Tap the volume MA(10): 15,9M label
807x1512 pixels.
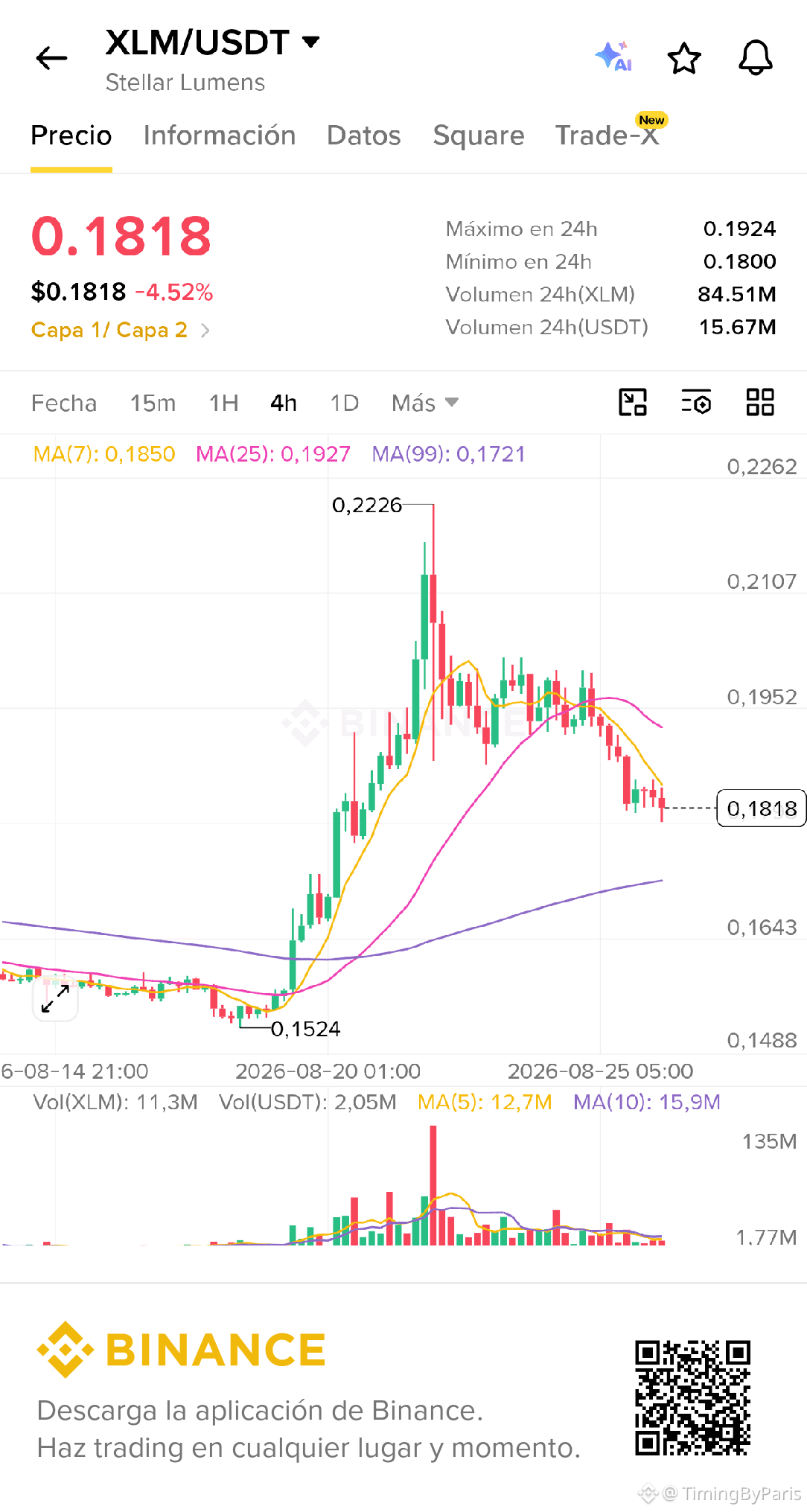(647, 1102)
